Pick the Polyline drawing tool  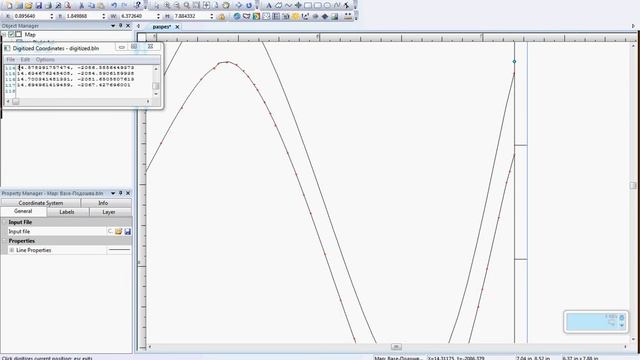click(288, 5)
